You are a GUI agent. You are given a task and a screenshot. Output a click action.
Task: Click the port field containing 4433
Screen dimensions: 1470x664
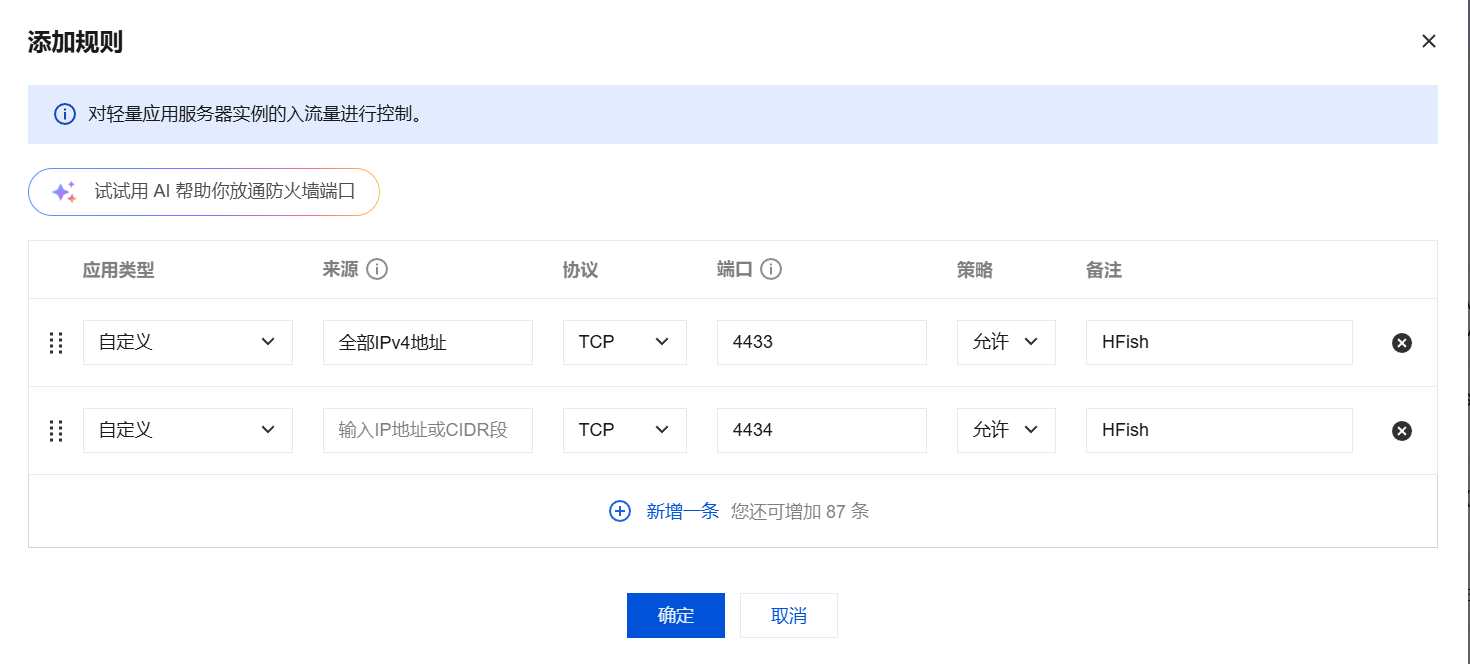(821, 342)
